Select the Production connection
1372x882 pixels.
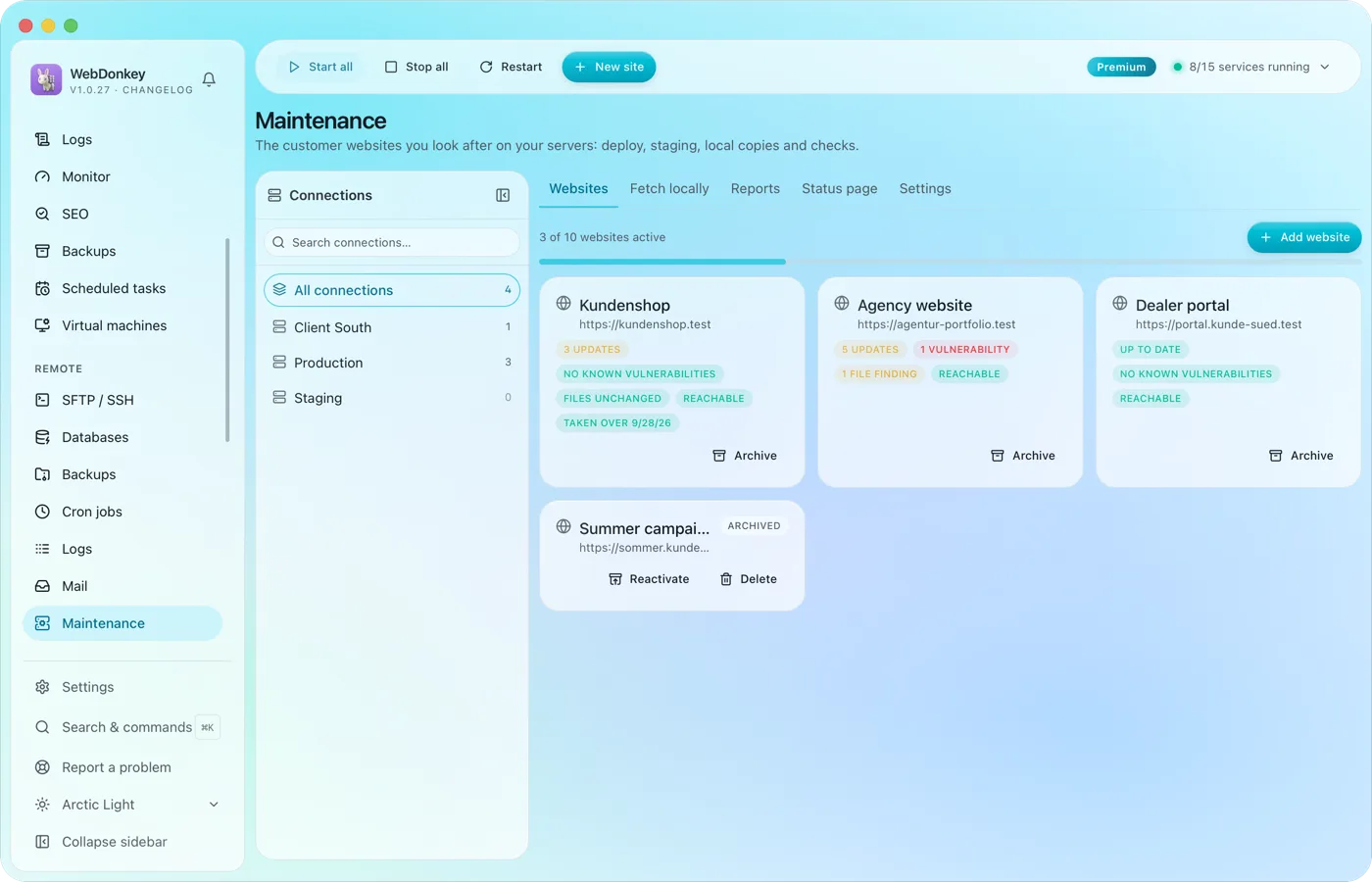pos(392,363)
